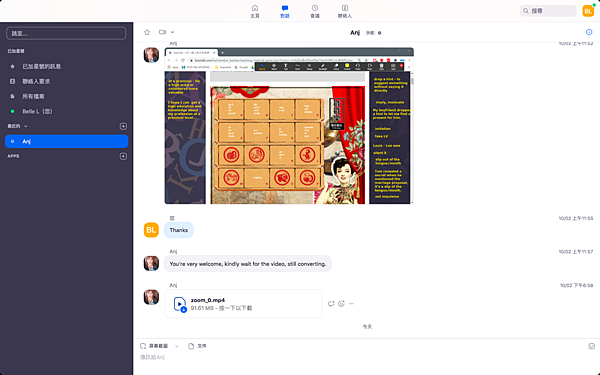Viewport: 600px width, 375px height.
Task: Open Contact Requests (聯絡人要求)
Action: (36, 81)
